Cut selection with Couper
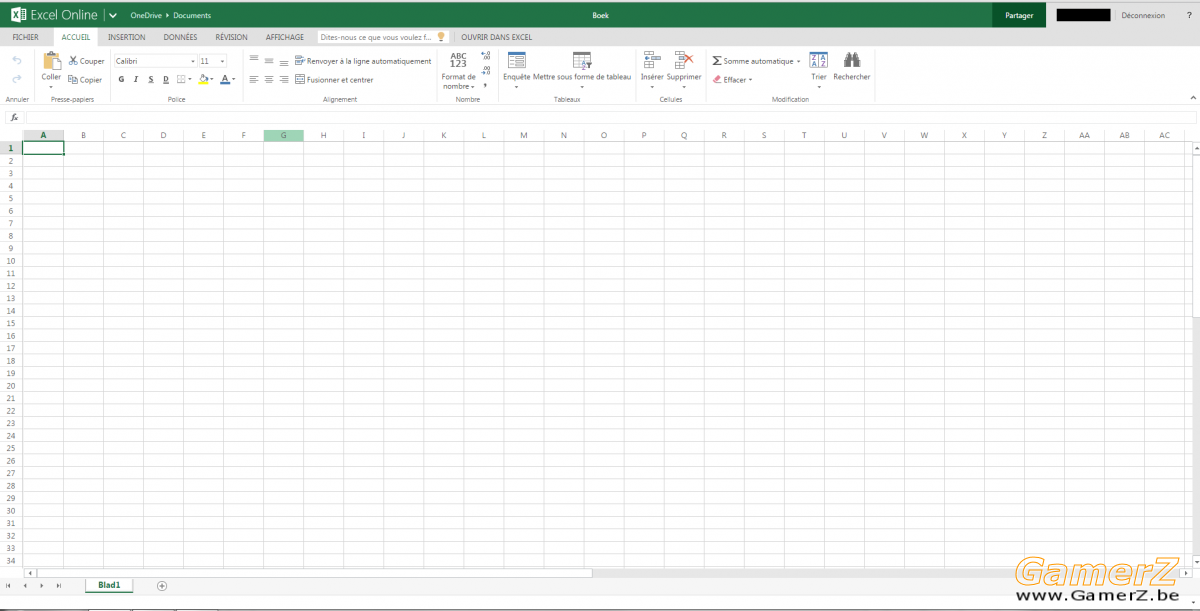Image resolution: width=1200 pixels, height=611 pixels. click(x=86, y=61)
